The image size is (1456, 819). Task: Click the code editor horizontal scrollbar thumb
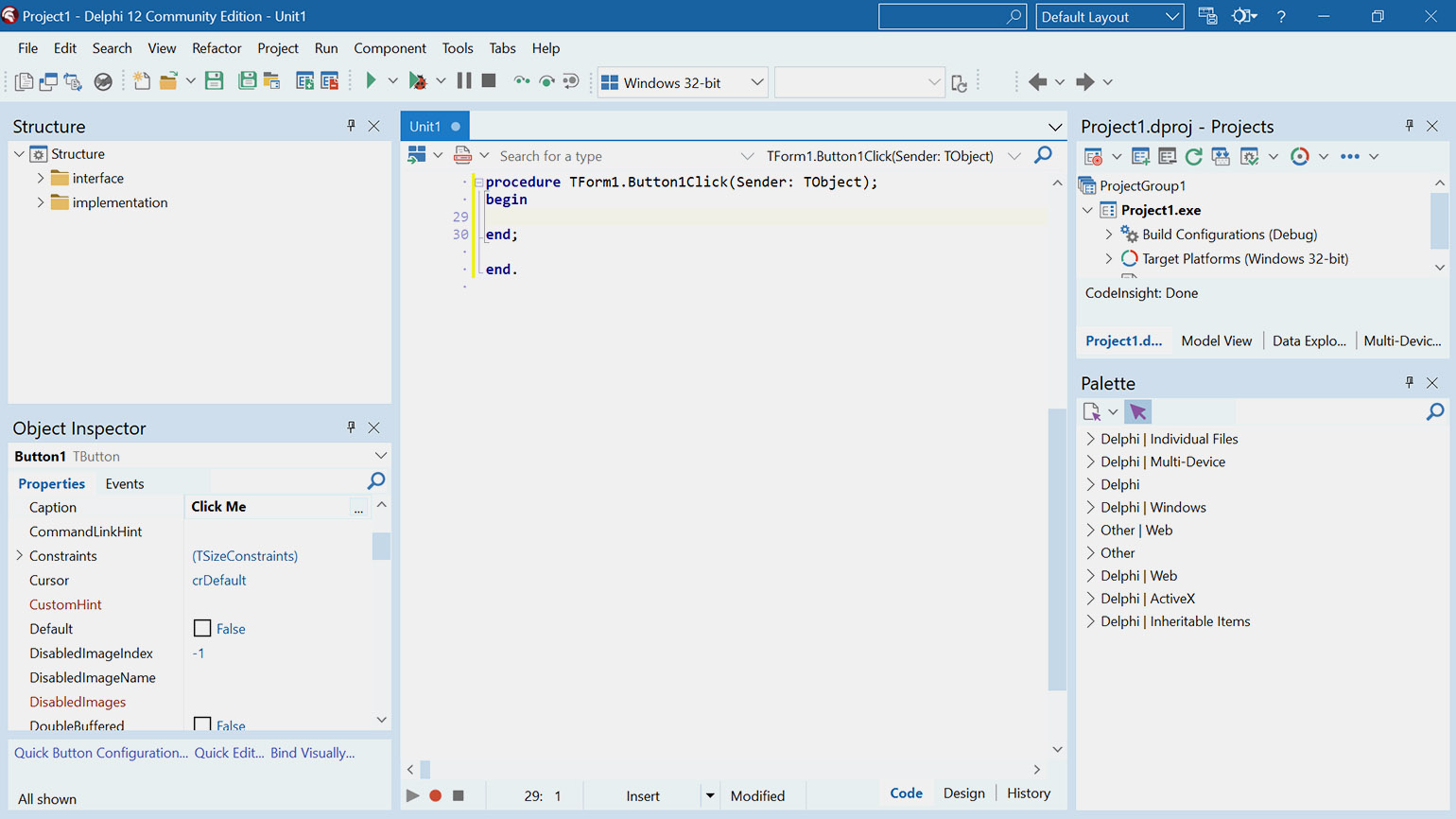pyautogui.click(x=425, y=770)
